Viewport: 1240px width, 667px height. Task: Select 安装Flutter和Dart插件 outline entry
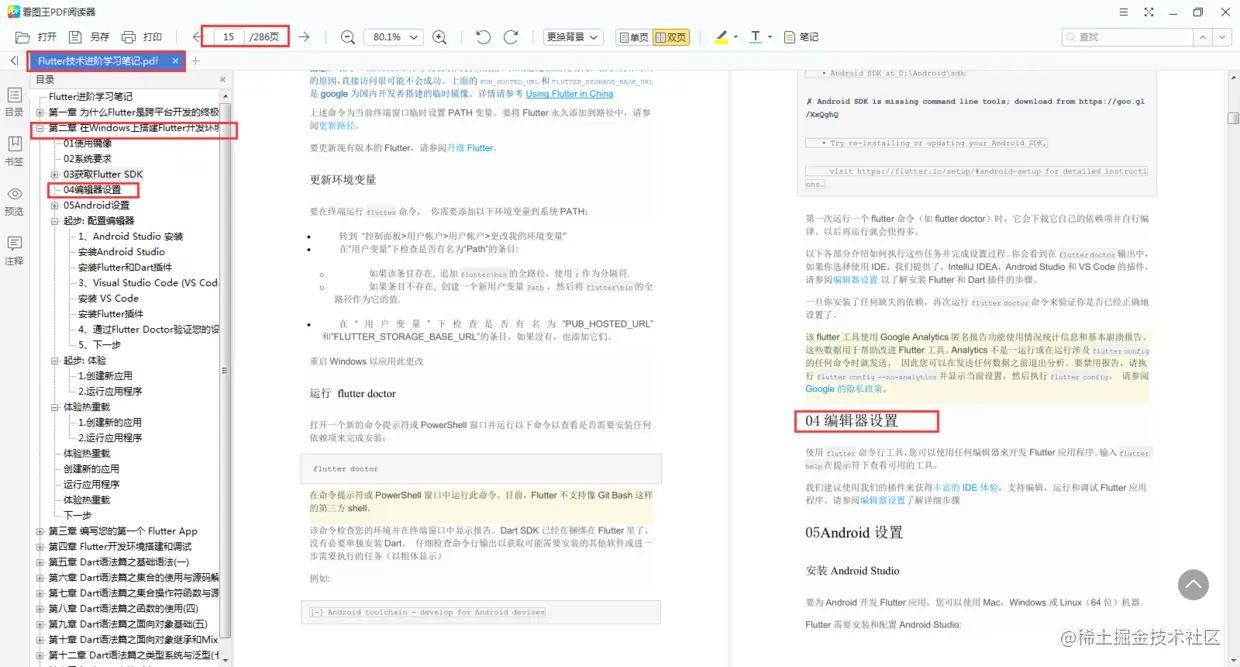tap(125, 267)
